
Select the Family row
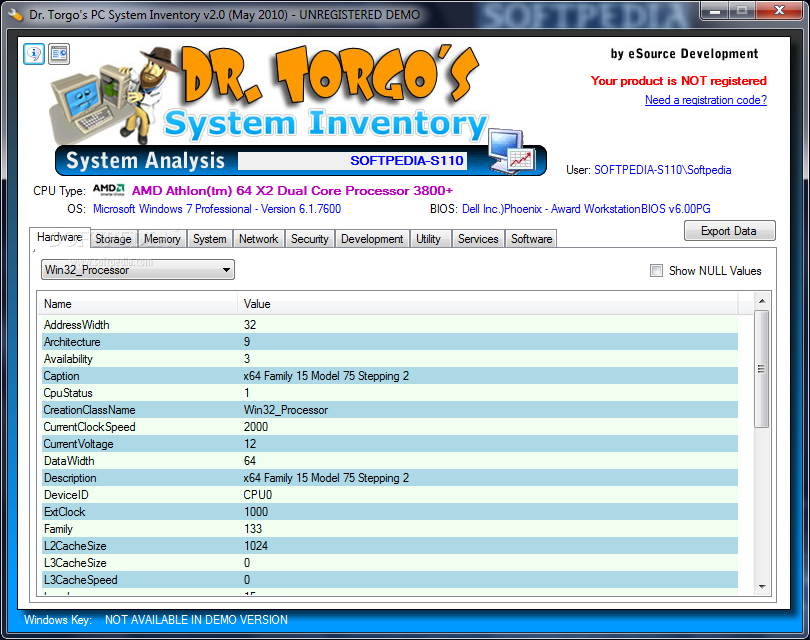[x=388, y=529]
